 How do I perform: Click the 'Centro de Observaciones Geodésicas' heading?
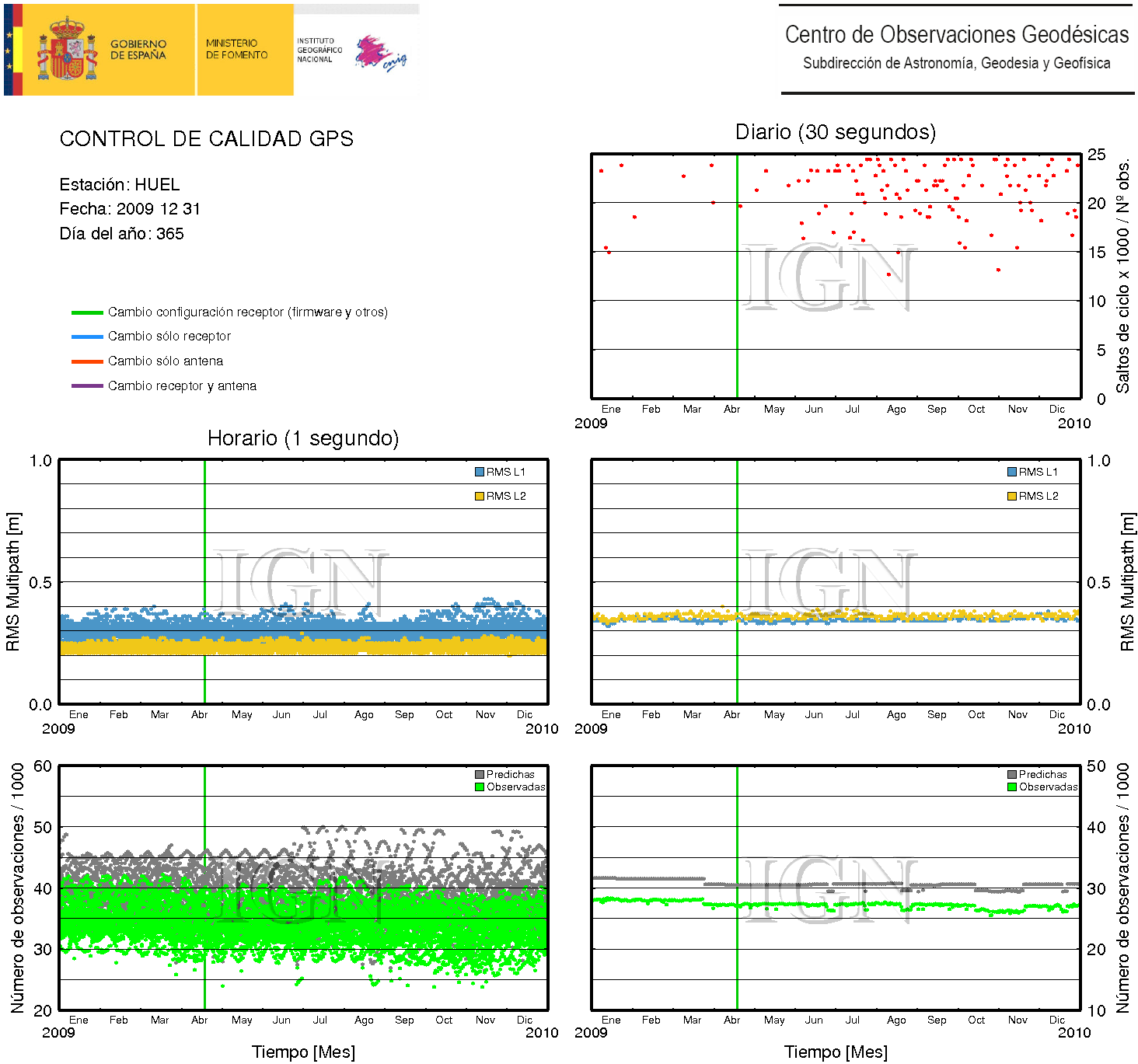(956, 35)
